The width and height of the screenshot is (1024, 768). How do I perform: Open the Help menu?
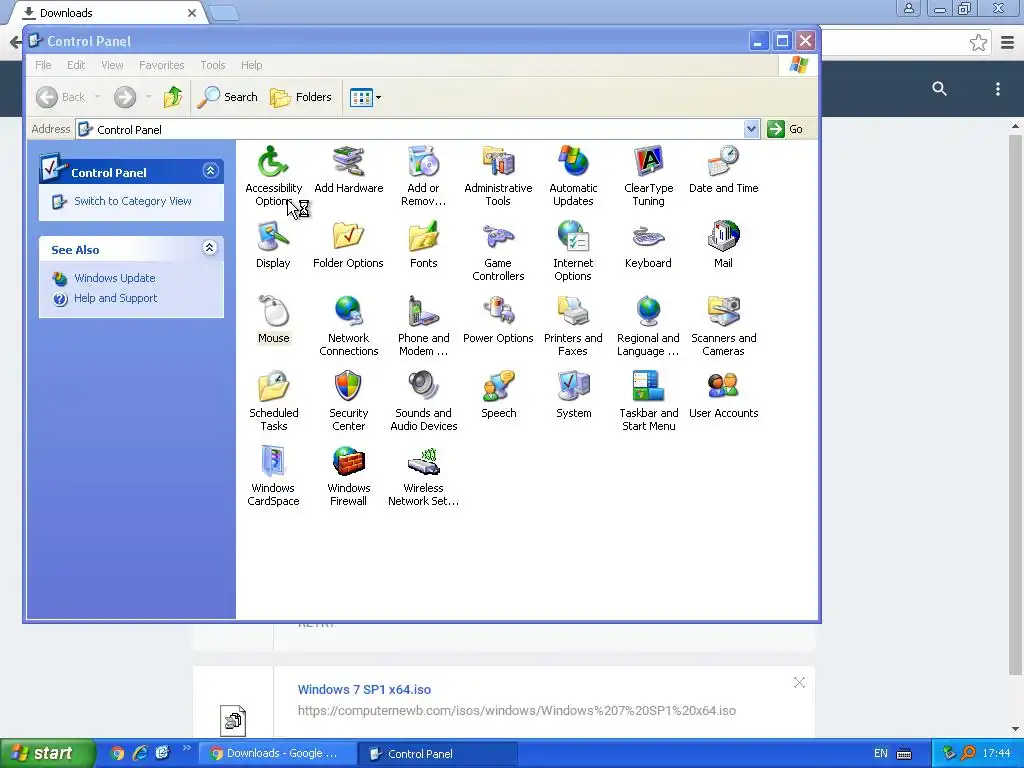(251, 65)
